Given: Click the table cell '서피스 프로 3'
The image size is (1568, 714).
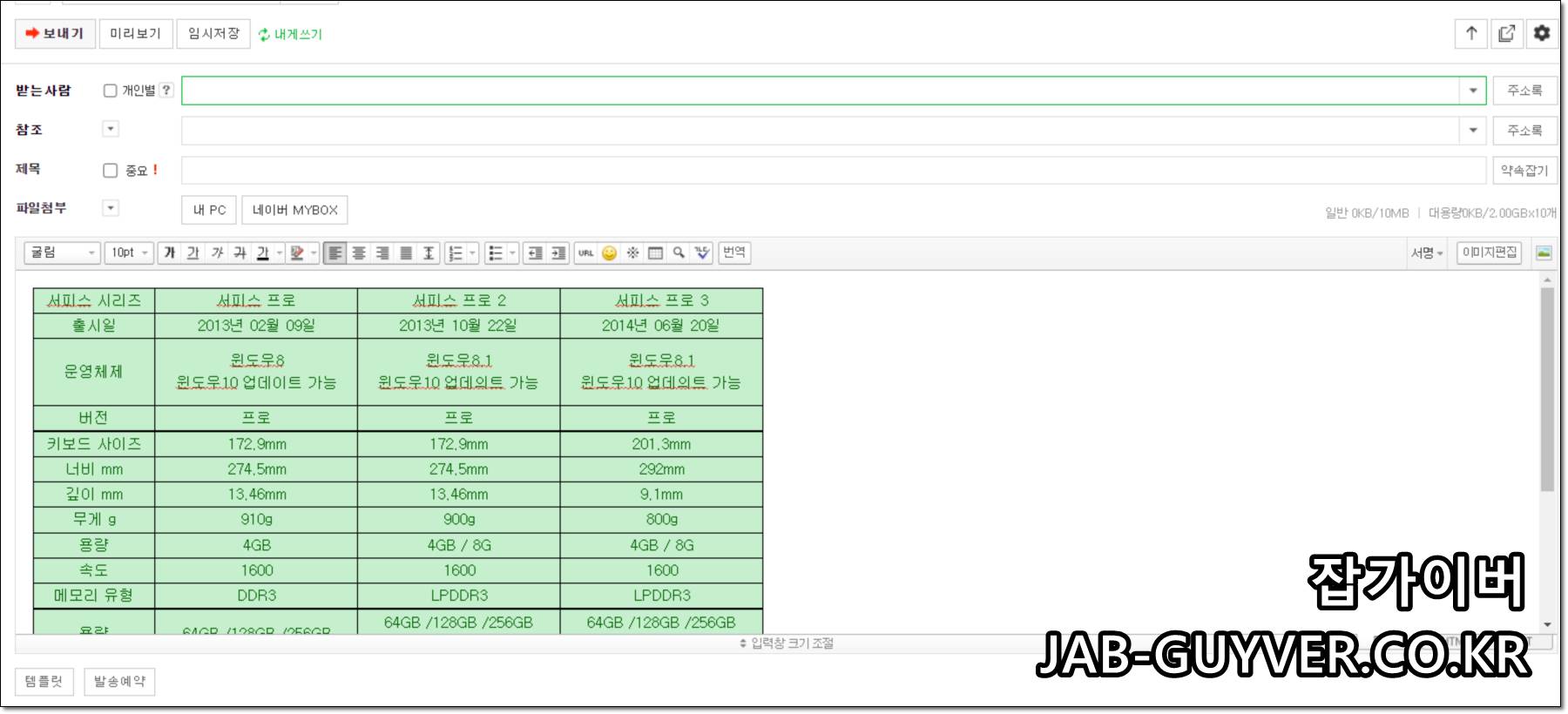Looking at the screenshot, I should (x=662, y=300).
